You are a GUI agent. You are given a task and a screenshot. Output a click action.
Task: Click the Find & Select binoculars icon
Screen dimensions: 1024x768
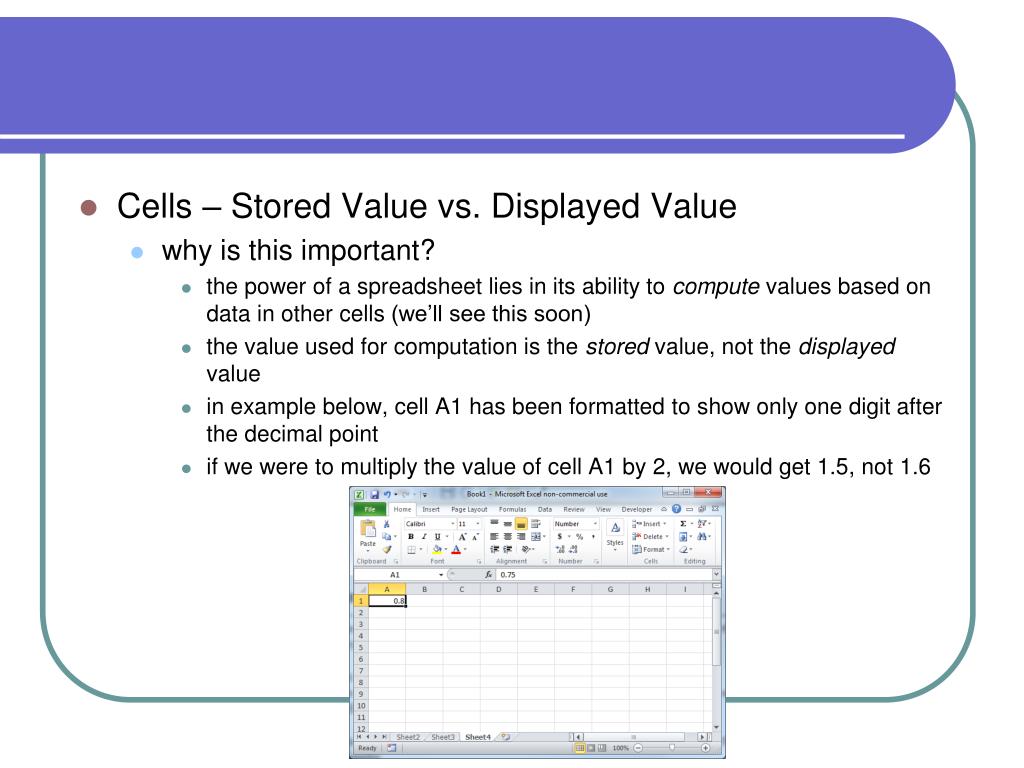coord(702,536)
